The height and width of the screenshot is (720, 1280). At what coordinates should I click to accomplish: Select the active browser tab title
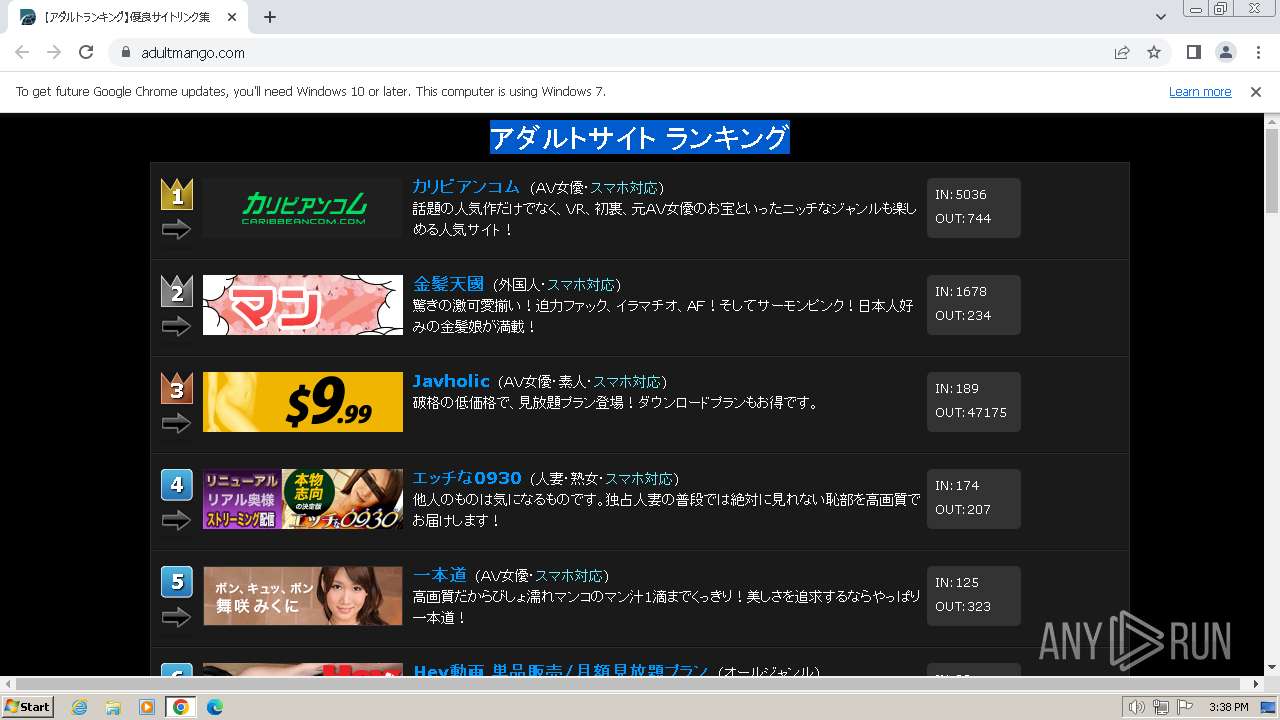[x=127, y=17]
